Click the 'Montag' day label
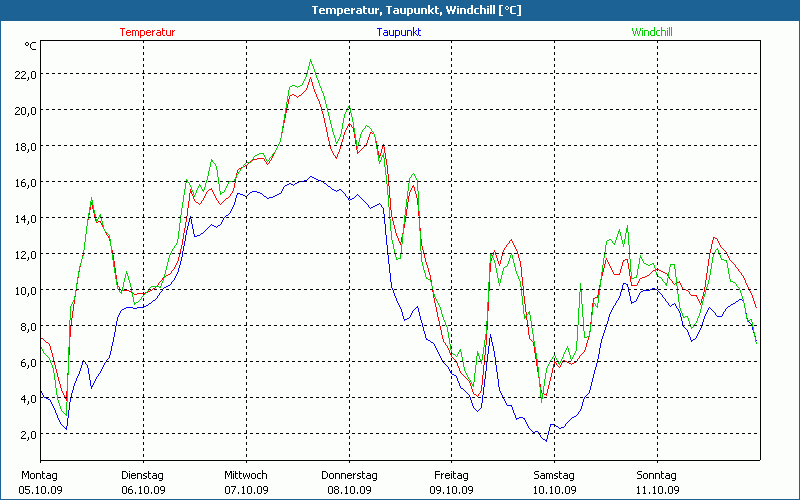Viewport: 800px width, 500px height. (39, 476)
